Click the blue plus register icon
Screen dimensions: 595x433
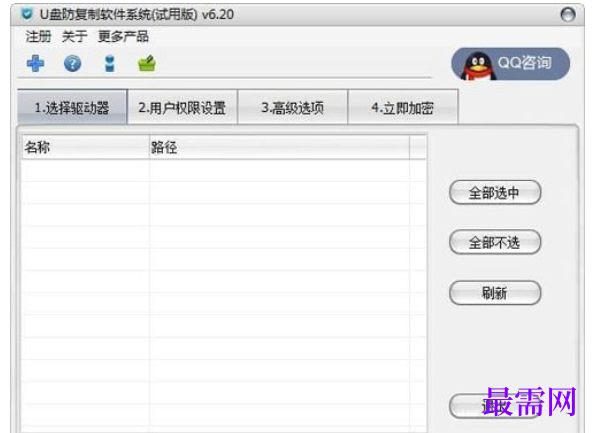[36, 63]
